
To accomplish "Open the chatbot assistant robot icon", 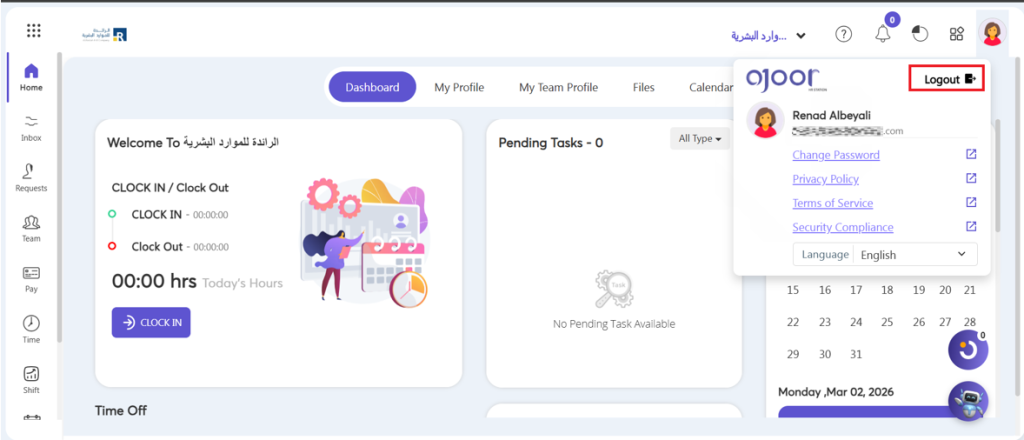I will coord(967,401).
